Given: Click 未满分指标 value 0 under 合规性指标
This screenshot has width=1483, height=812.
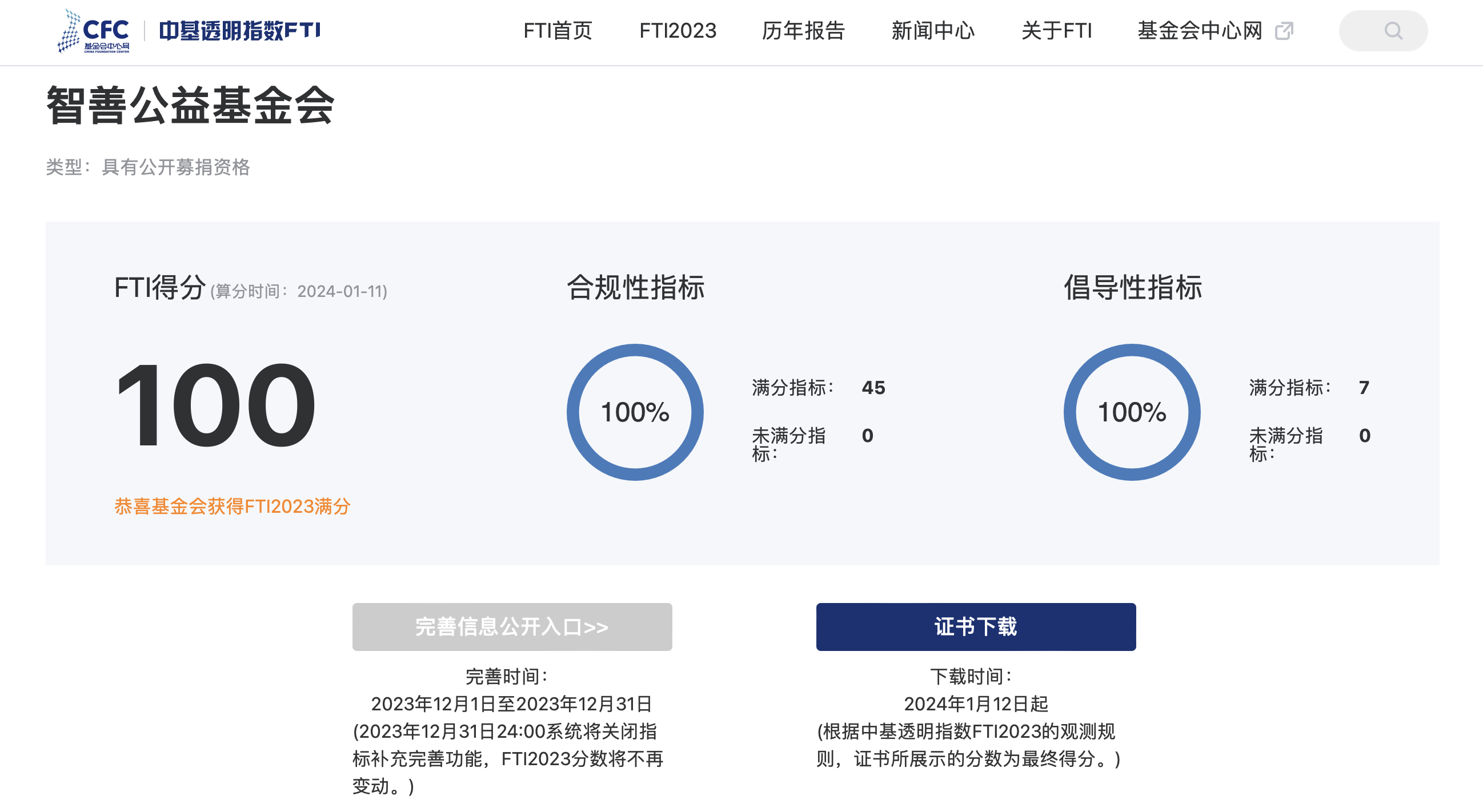Looking at the screenshot, I should click(x=868, y=435).
